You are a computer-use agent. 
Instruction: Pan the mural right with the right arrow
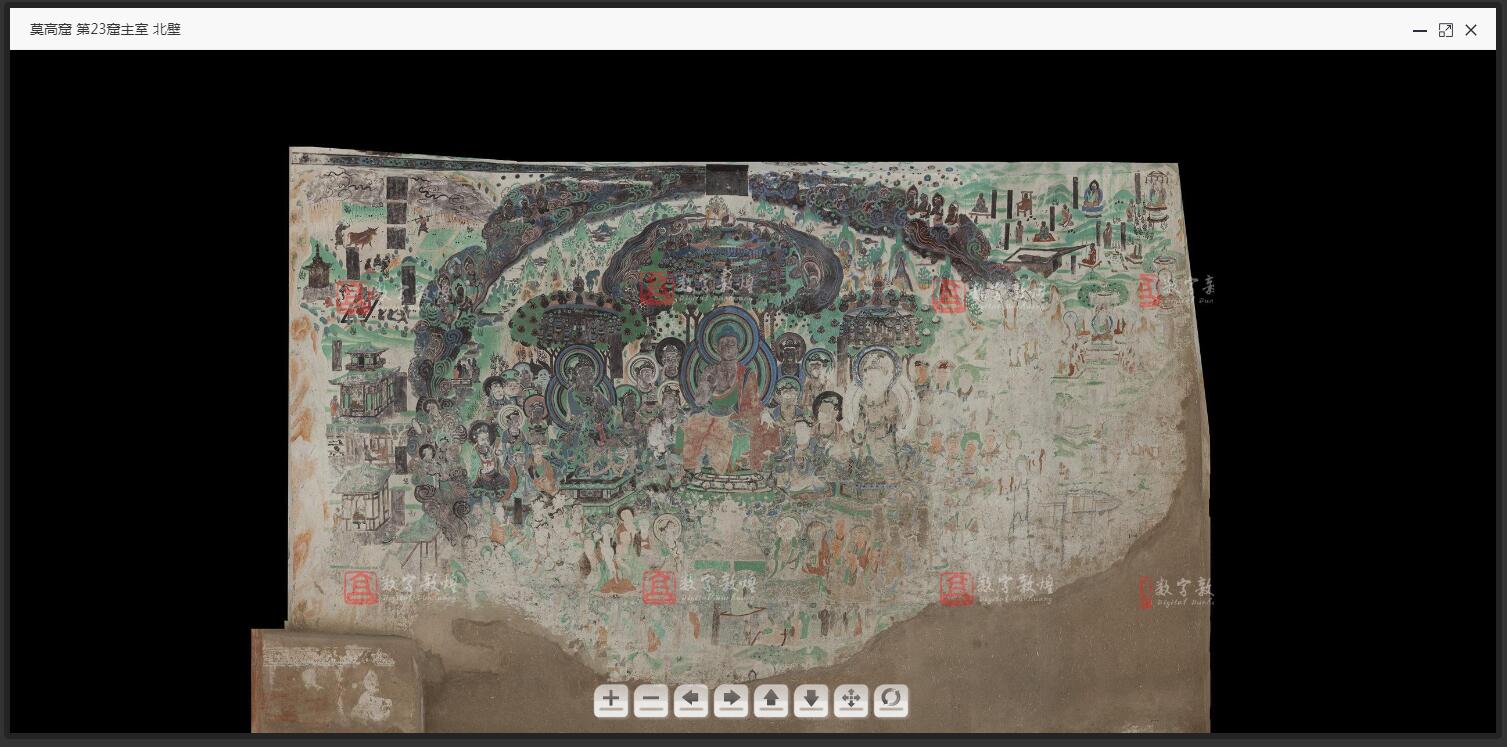731,700
